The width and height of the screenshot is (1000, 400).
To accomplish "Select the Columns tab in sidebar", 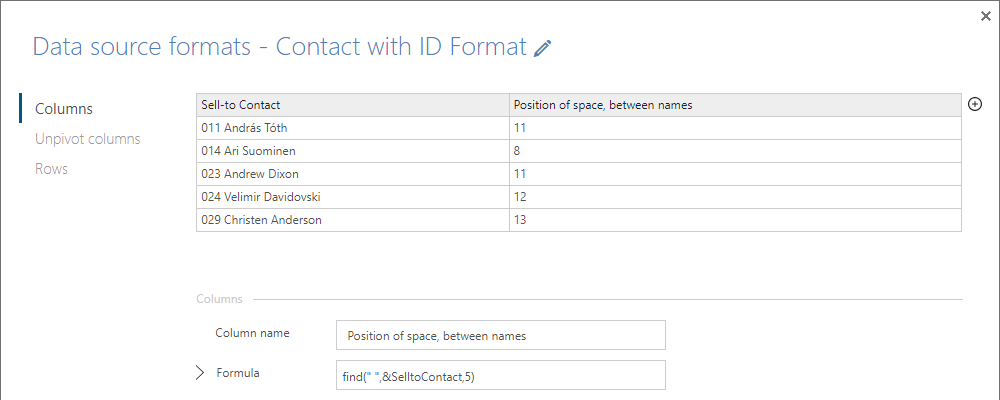I will click(x=64, y=109).
